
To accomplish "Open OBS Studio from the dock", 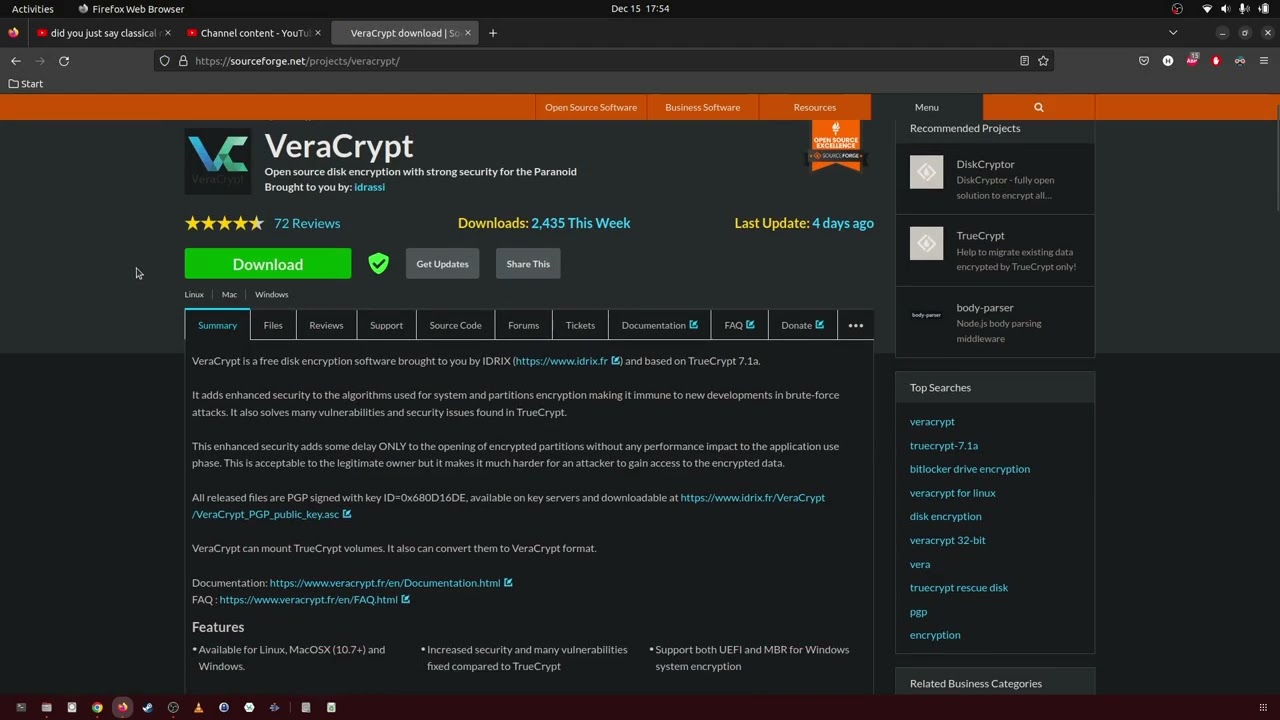I will click(x=173, y=707).
